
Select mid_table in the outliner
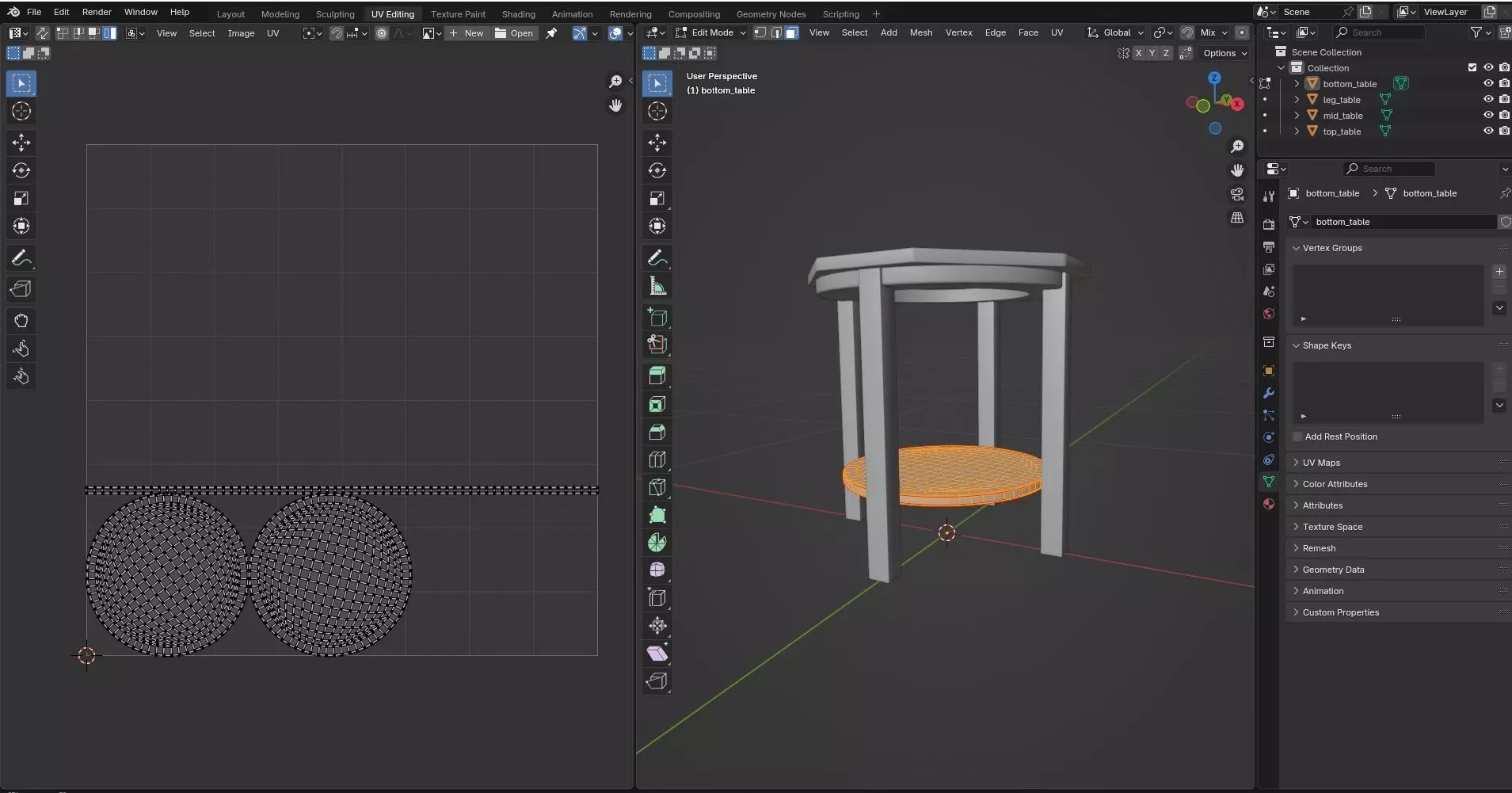tap(1343, 115)
